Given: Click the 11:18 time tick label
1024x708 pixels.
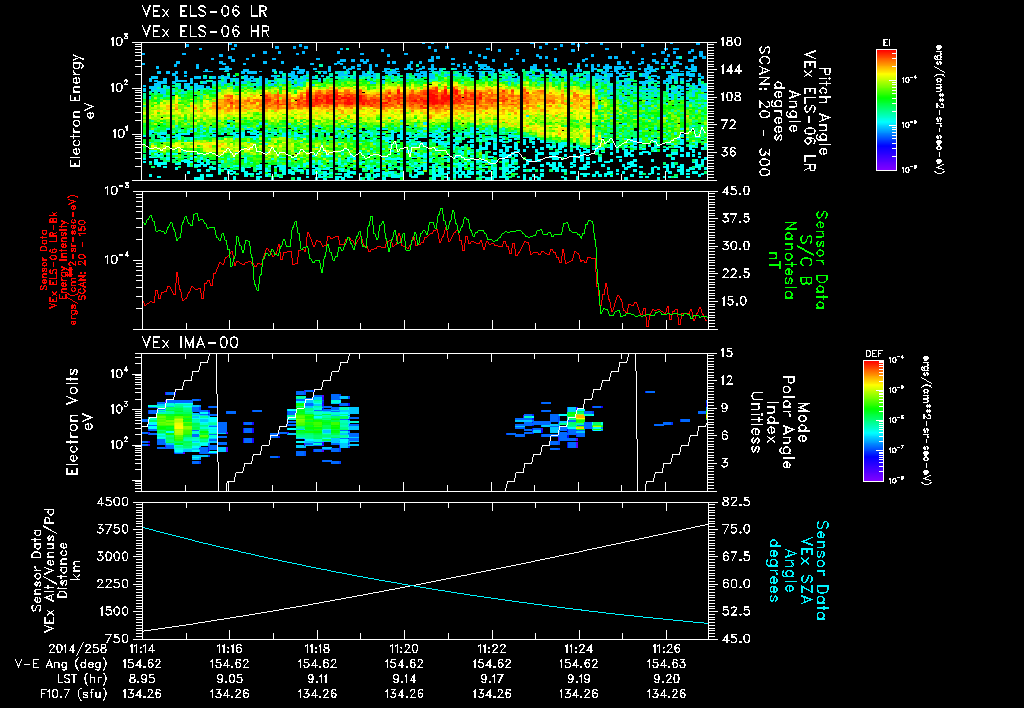Looking at the screenshot, I should [x=317, y=651].
